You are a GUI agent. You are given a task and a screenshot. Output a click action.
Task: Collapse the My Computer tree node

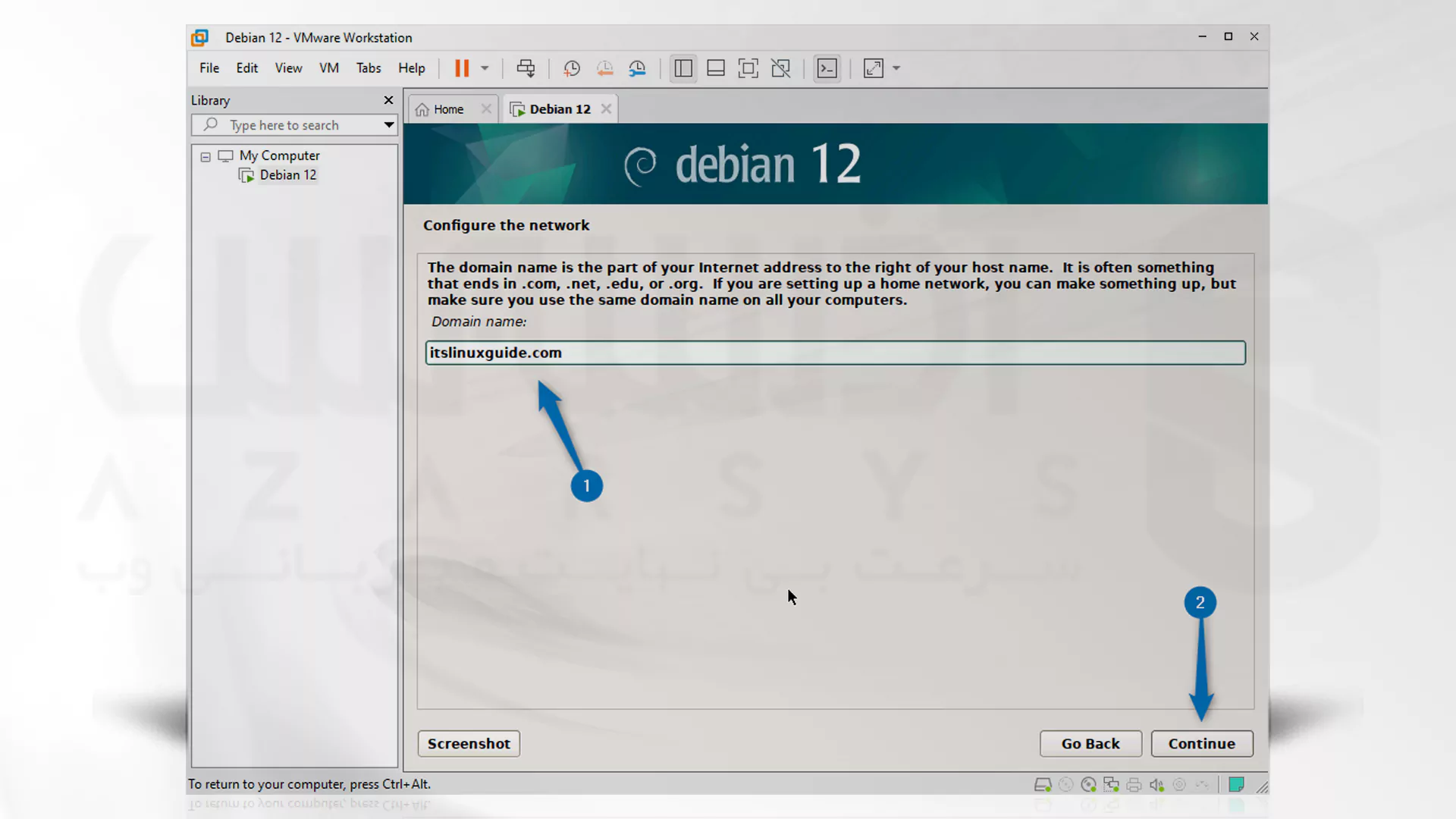coord(206,156)
